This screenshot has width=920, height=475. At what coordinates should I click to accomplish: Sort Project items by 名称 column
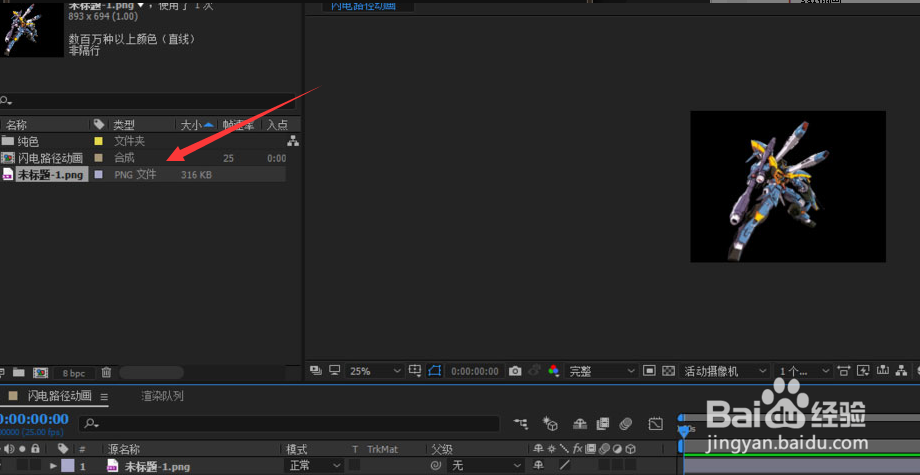tap(16, 125)
